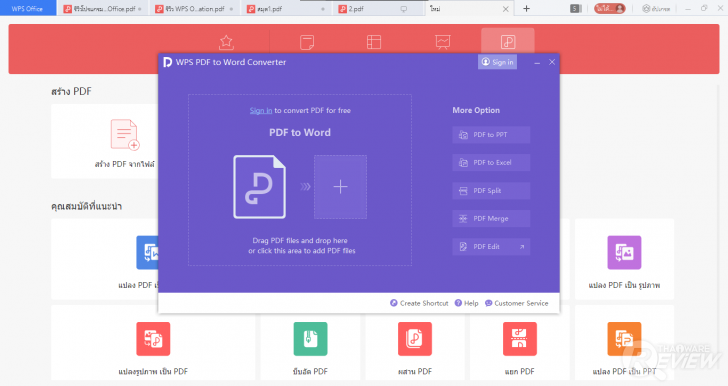The image size is (728, 386).
Task: Click the PDF Split icon in More Option
Action: pyautogui.click(x=463, y=191)
